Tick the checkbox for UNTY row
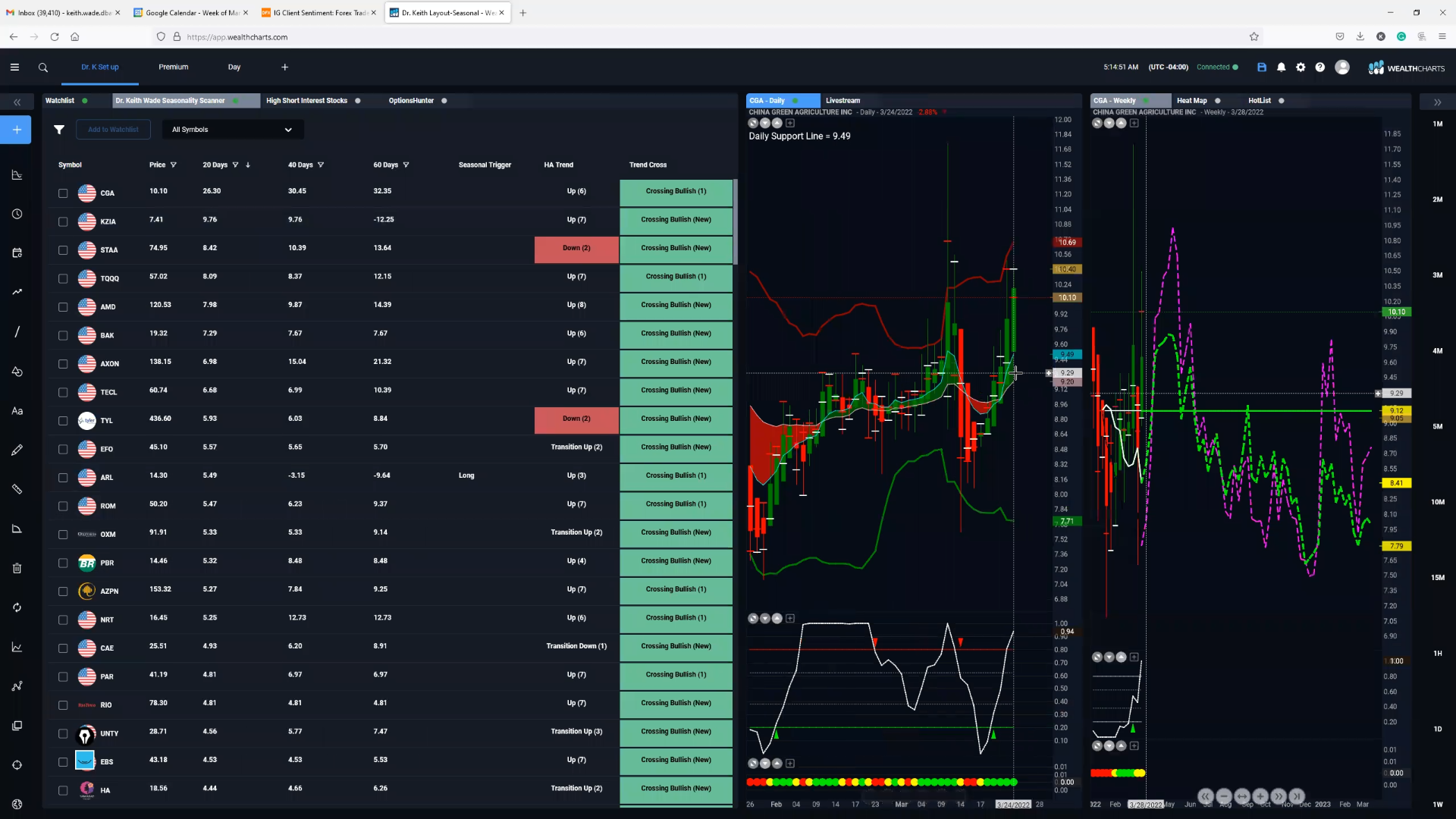The width and height of the screenshot is (1456, 819). pos(63,734)
